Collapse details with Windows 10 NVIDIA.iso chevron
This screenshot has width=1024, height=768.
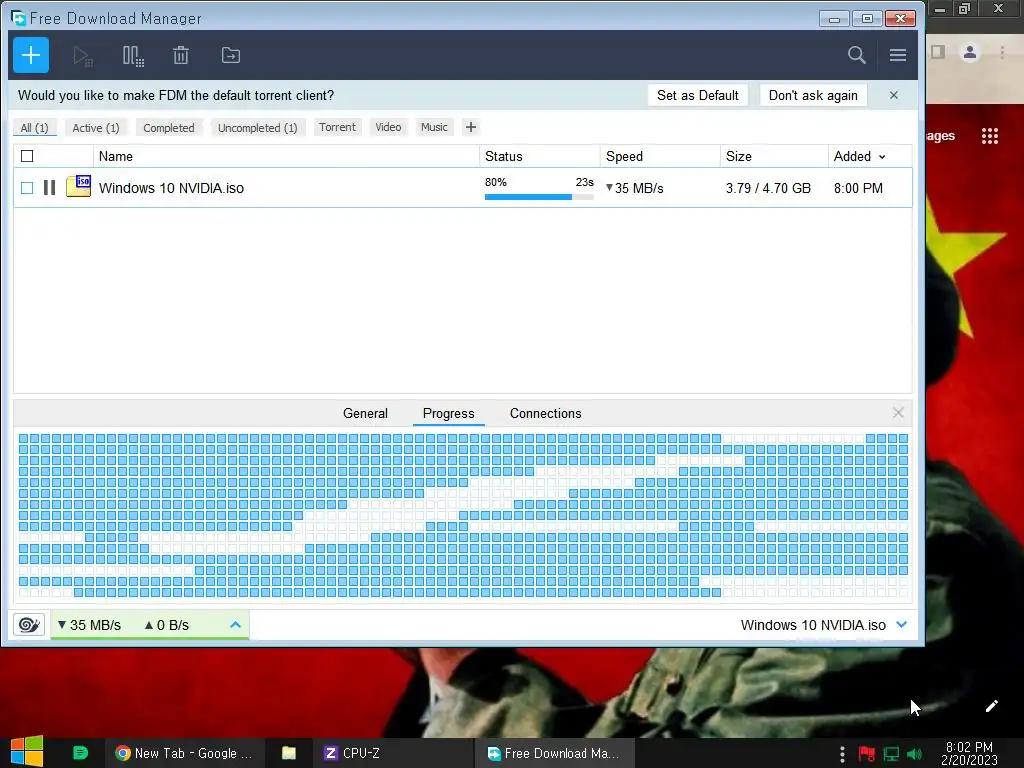902,624
